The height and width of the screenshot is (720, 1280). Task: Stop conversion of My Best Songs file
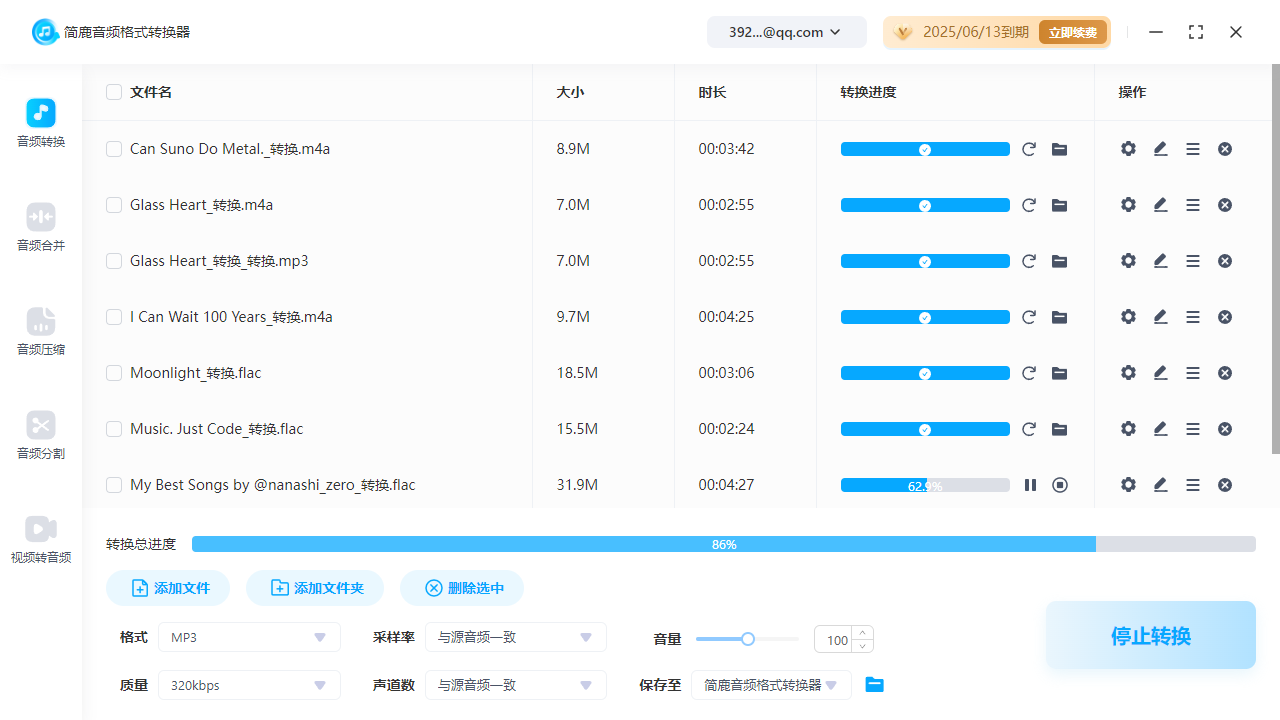coord(1060,485)
